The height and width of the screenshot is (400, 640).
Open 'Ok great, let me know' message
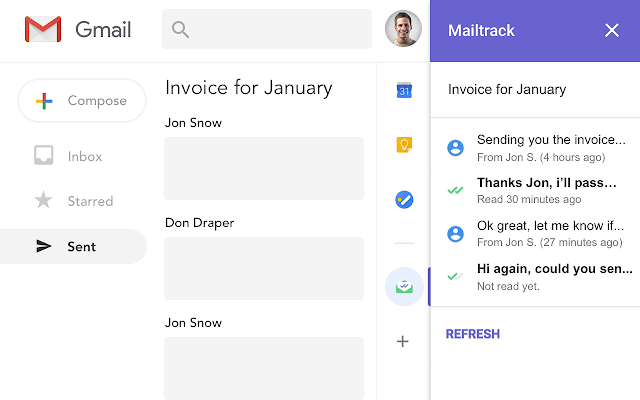[x=552, y=233]
